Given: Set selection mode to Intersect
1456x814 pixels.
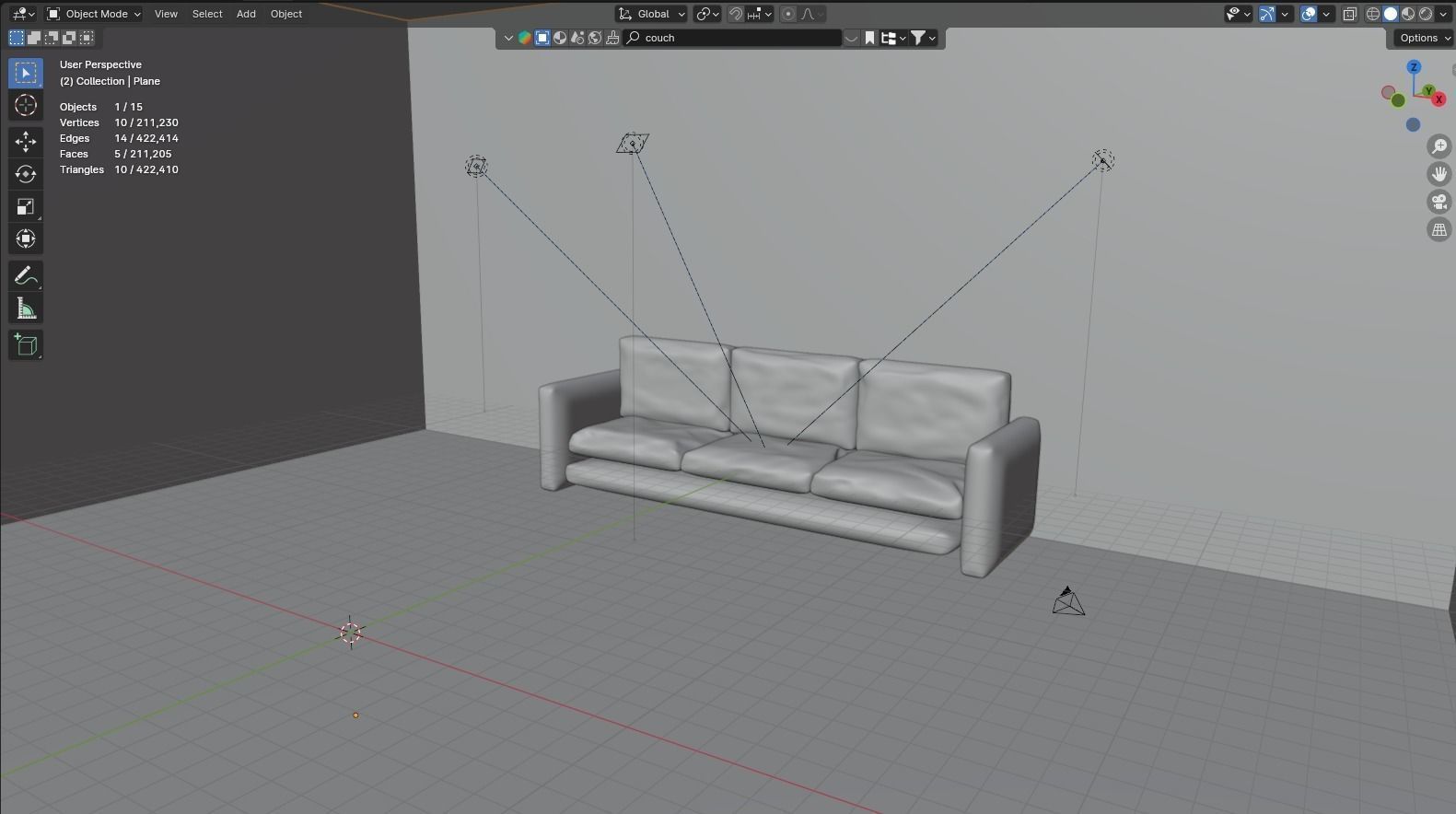Looking at the screenshot, I should (87, 38).
